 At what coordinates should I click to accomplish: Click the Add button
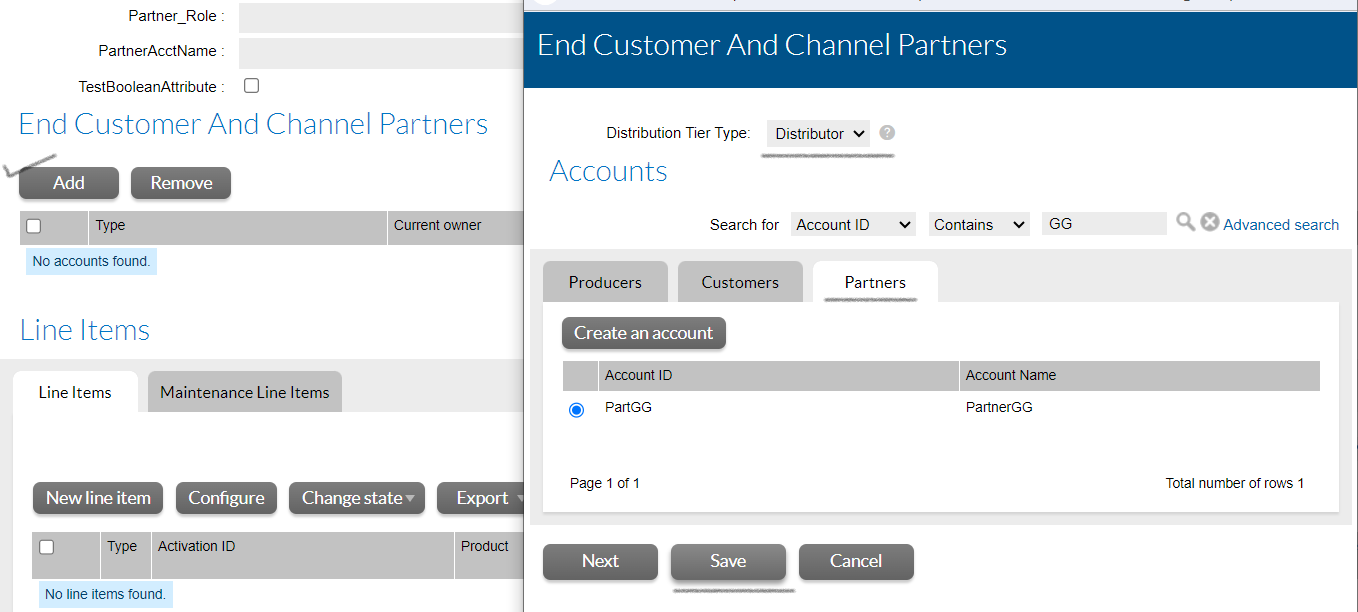[69, 183]
